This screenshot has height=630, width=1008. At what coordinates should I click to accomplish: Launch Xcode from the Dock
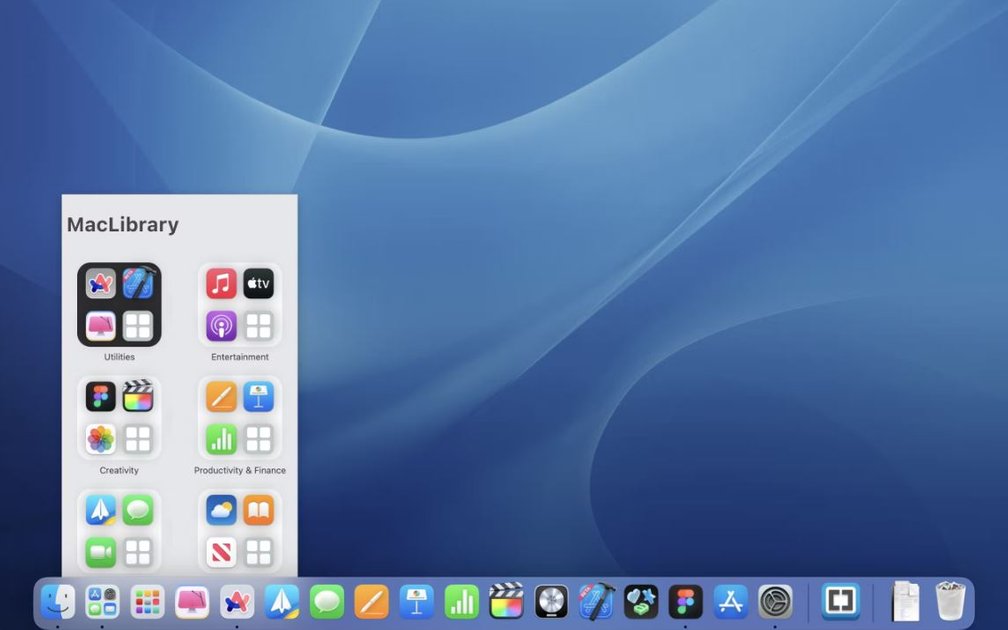pos(597,601)
